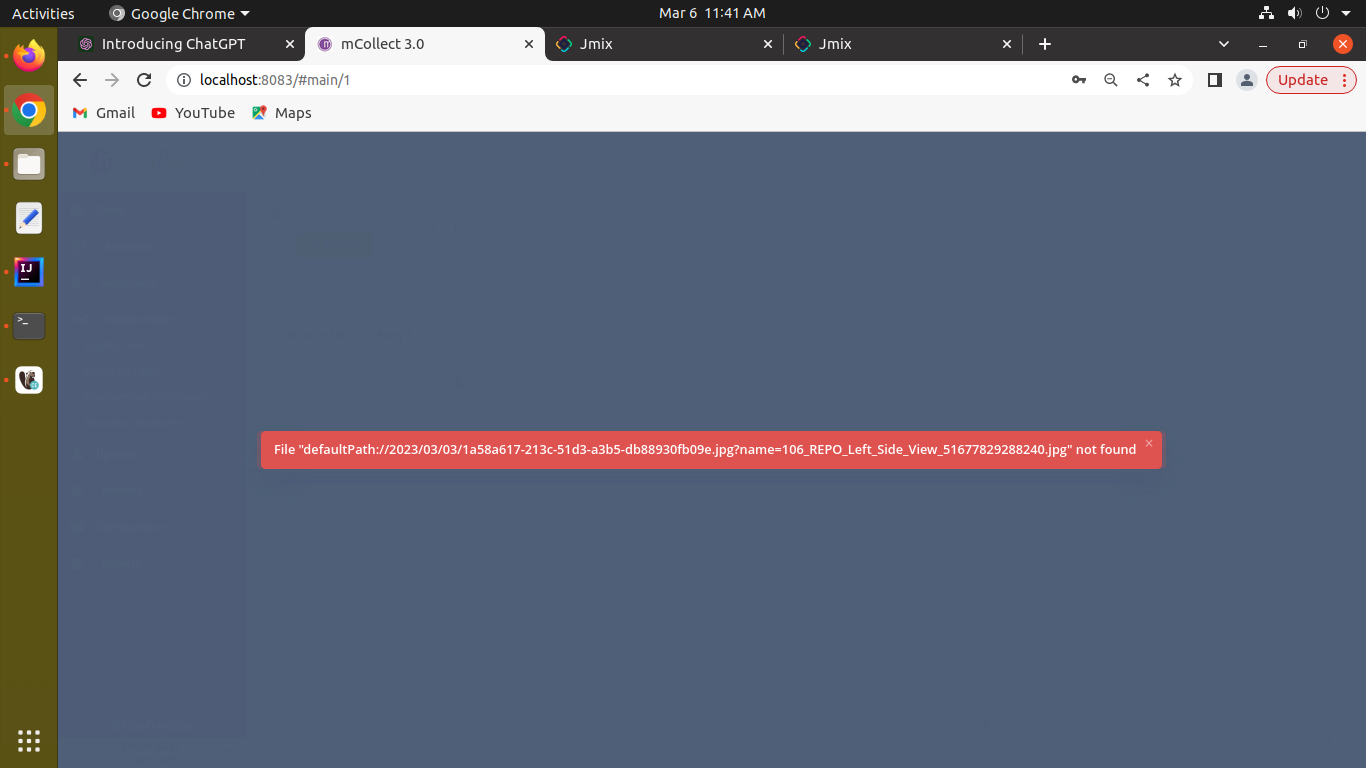Screen dimensions: 1366x768
Task: Minimize the Chrome window
Action: 1263,44
